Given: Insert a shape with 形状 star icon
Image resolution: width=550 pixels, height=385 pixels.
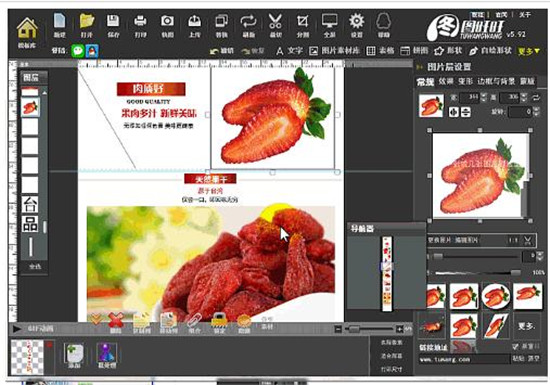Looking at the screenshot, I should [x=448, y=51].
